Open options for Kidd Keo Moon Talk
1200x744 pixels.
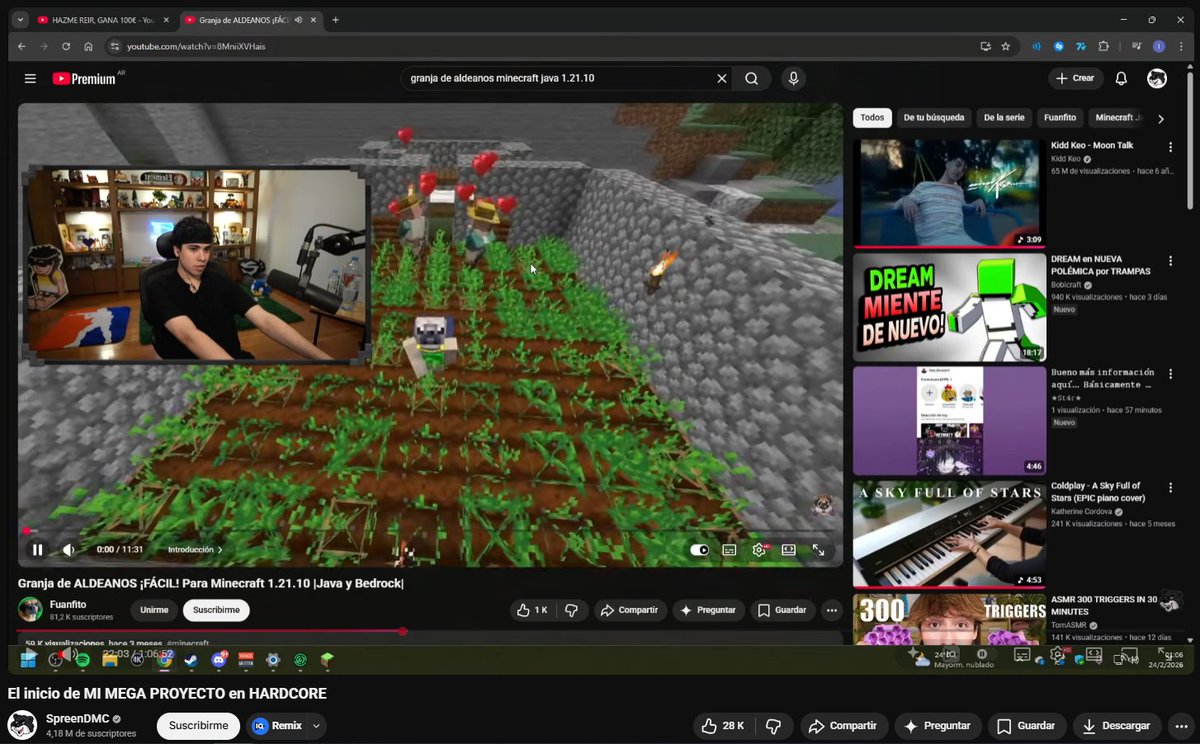pyautogui.click(x=1171, y=147)
